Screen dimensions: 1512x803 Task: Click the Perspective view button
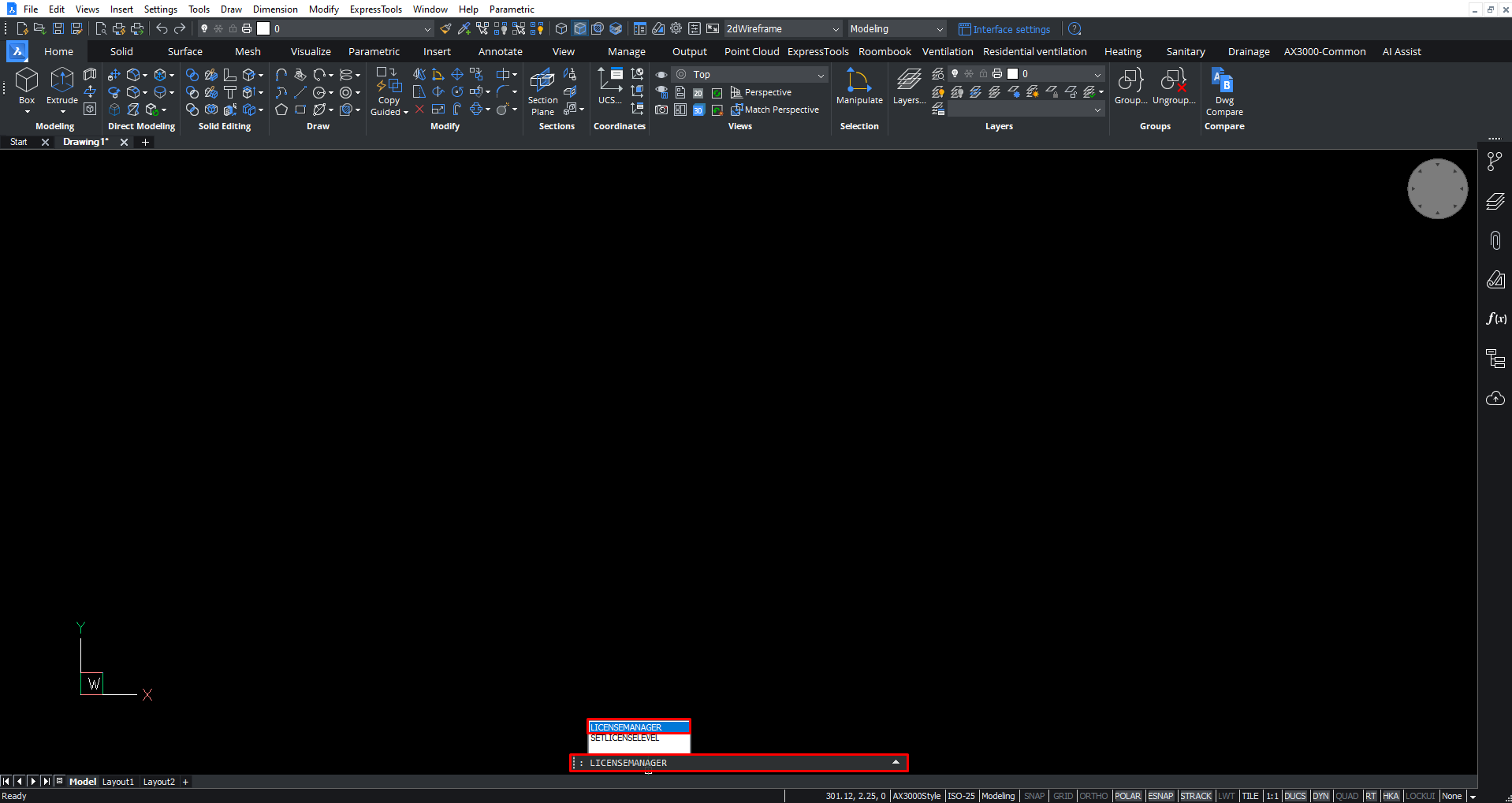click(761, 92)
